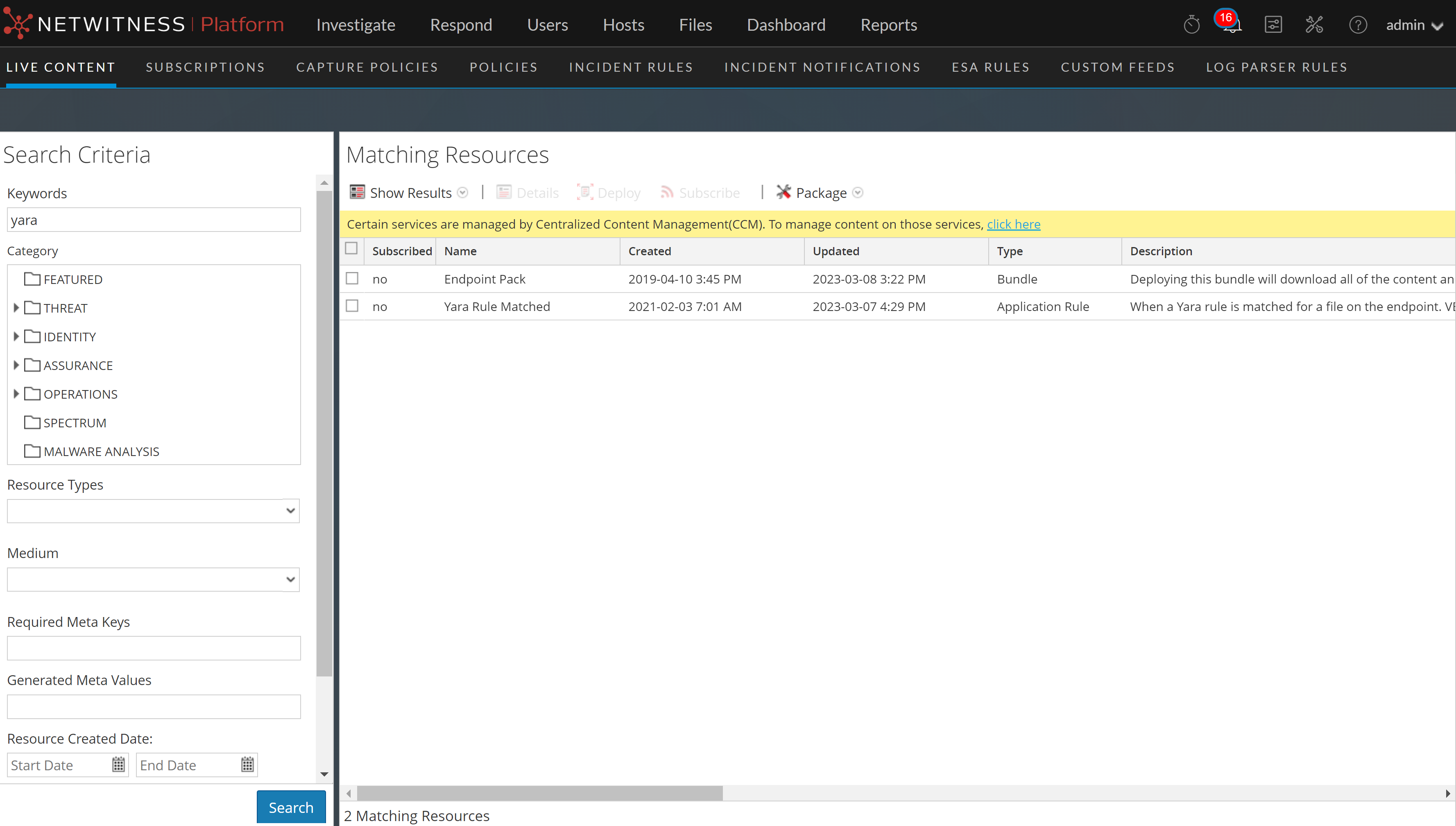
Task: Open the admin tools wrench icon
Action: (x=1314, y=25)
